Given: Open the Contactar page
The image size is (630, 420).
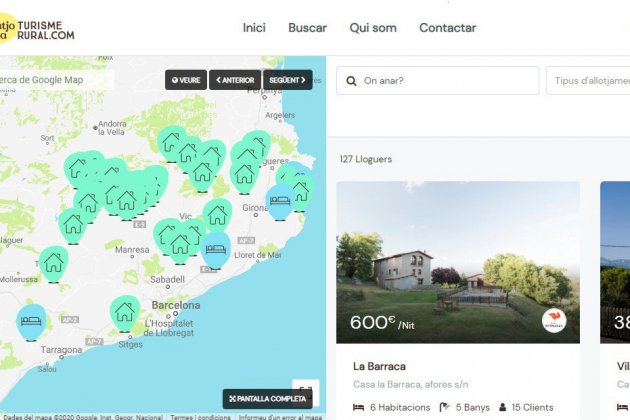Looking at the screenshot, I should (448, 28).
